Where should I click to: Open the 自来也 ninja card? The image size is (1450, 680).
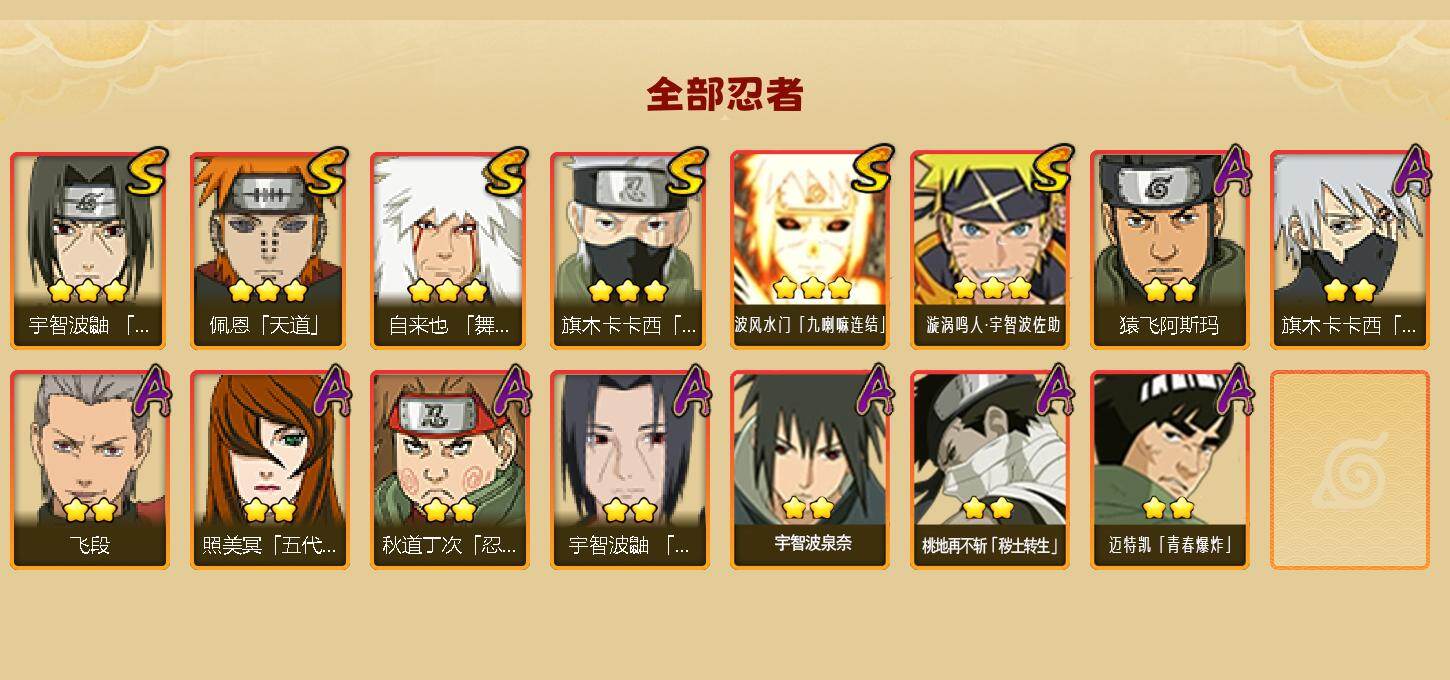pyautogui.click(x=449, y=250)
